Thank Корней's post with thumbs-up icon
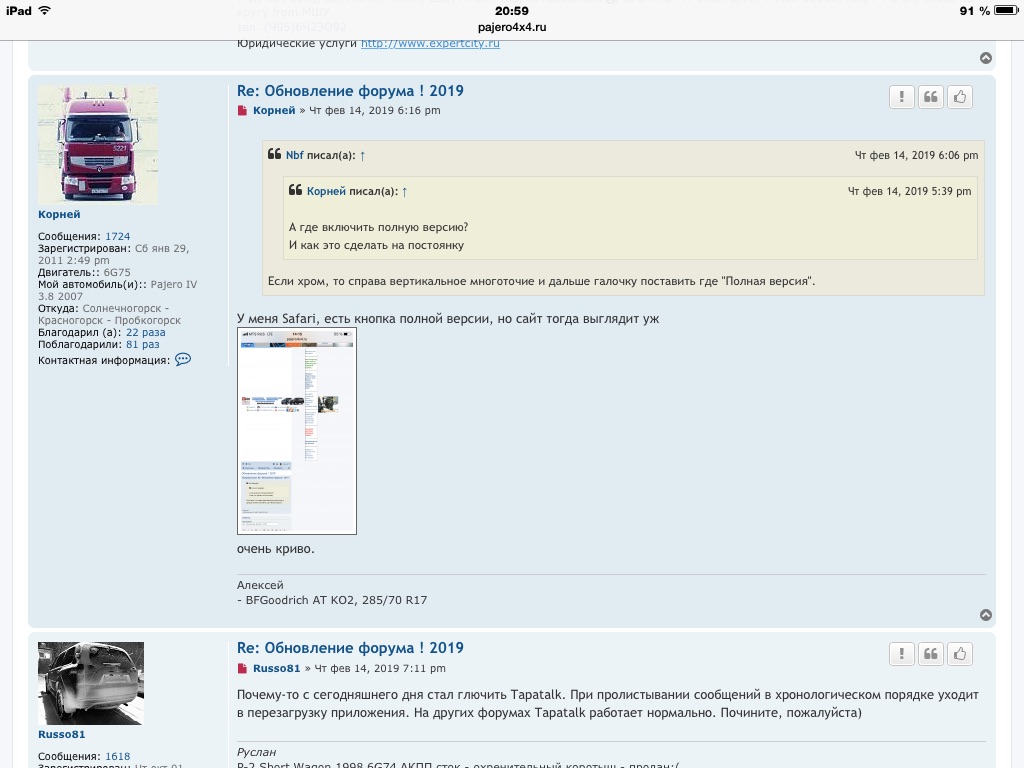 click(960, 97)
